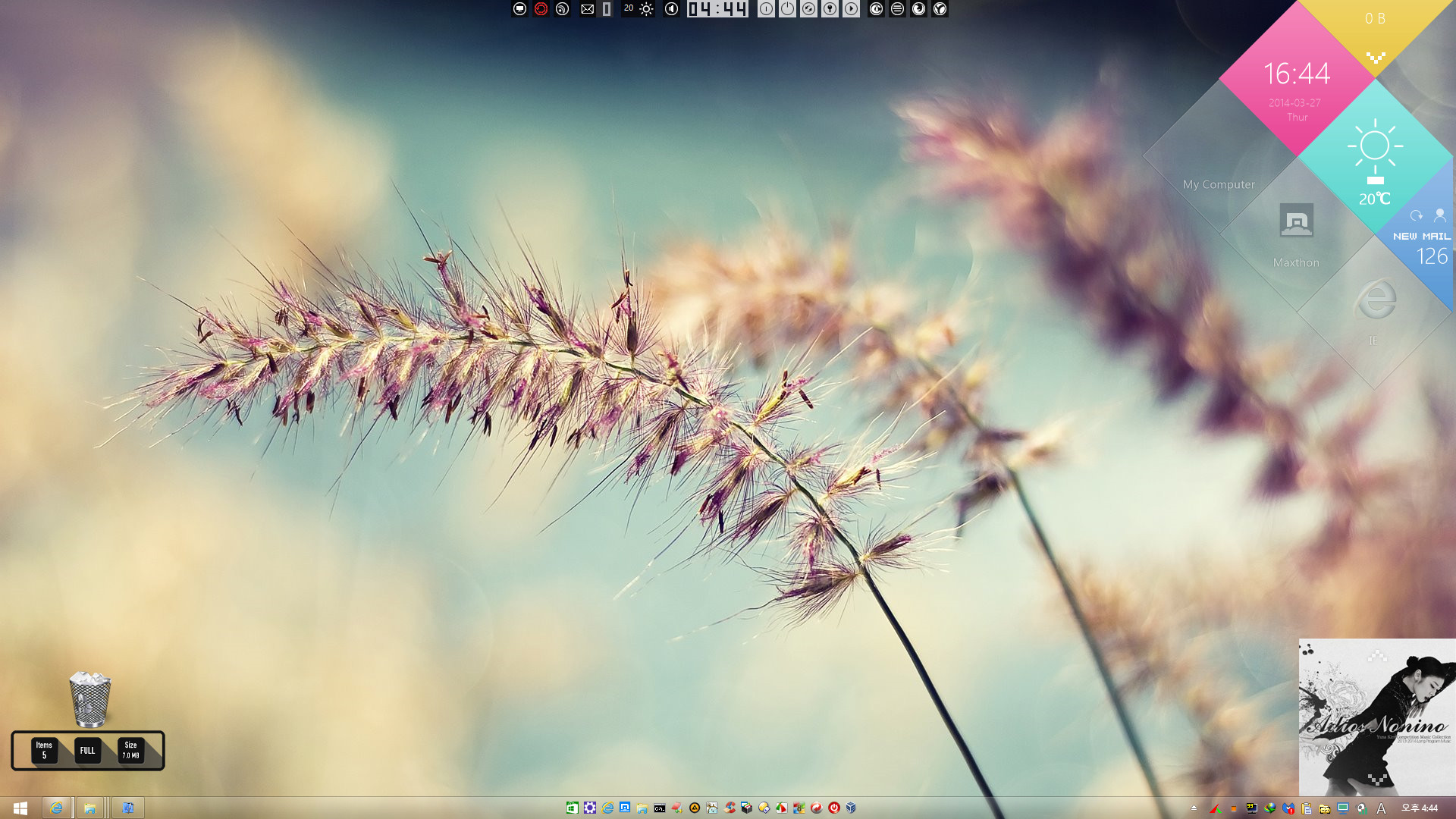1456x819 pixels.
Task: Click the 04:44 digital clock in top bar
Action: point(717,9)
